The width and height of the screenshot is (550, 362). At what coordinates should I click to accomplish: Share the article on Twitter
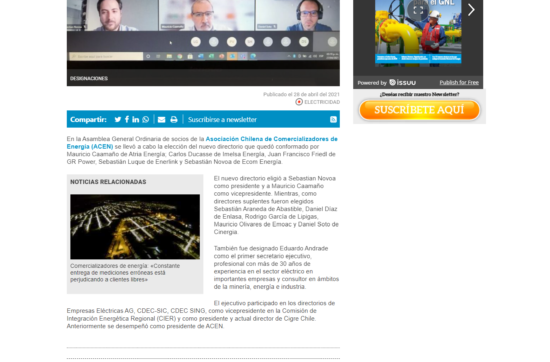tap(118, 120)
